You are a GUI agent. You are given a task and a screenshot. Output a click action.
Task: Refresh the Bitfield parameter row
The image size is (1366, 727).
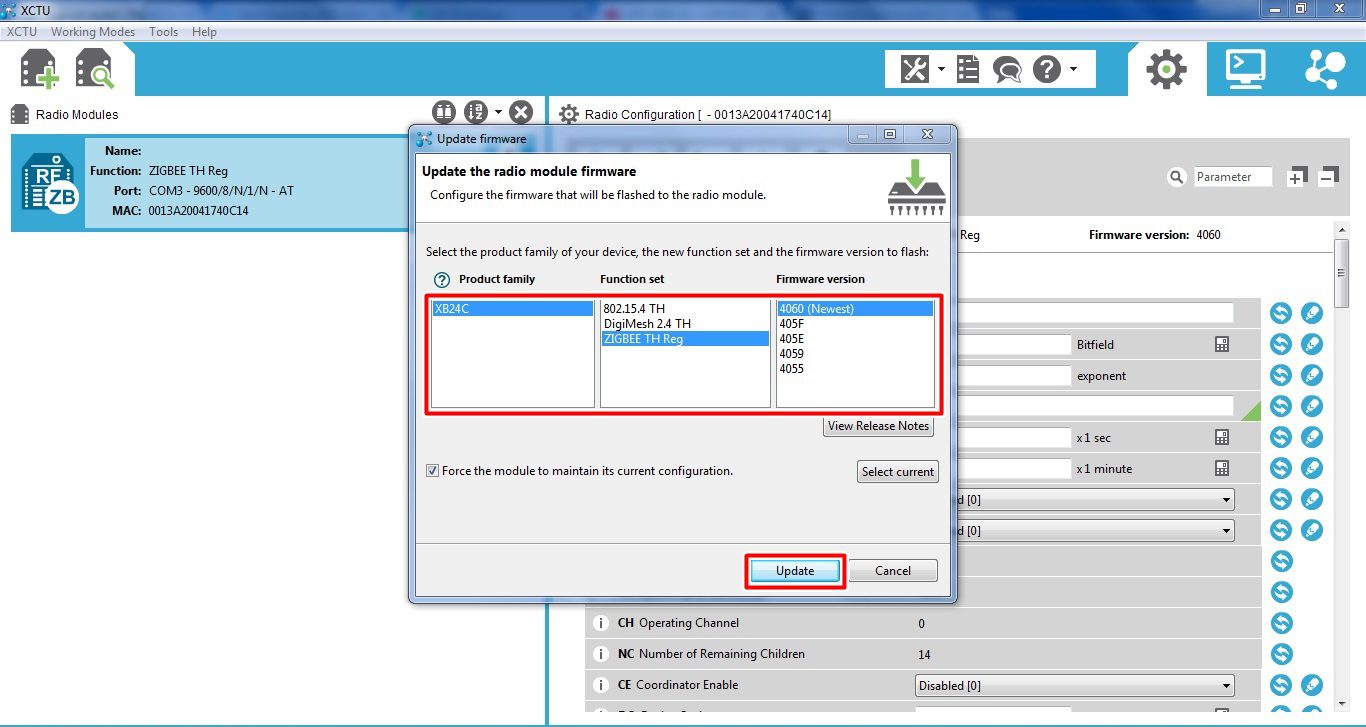coord(1281,344)
